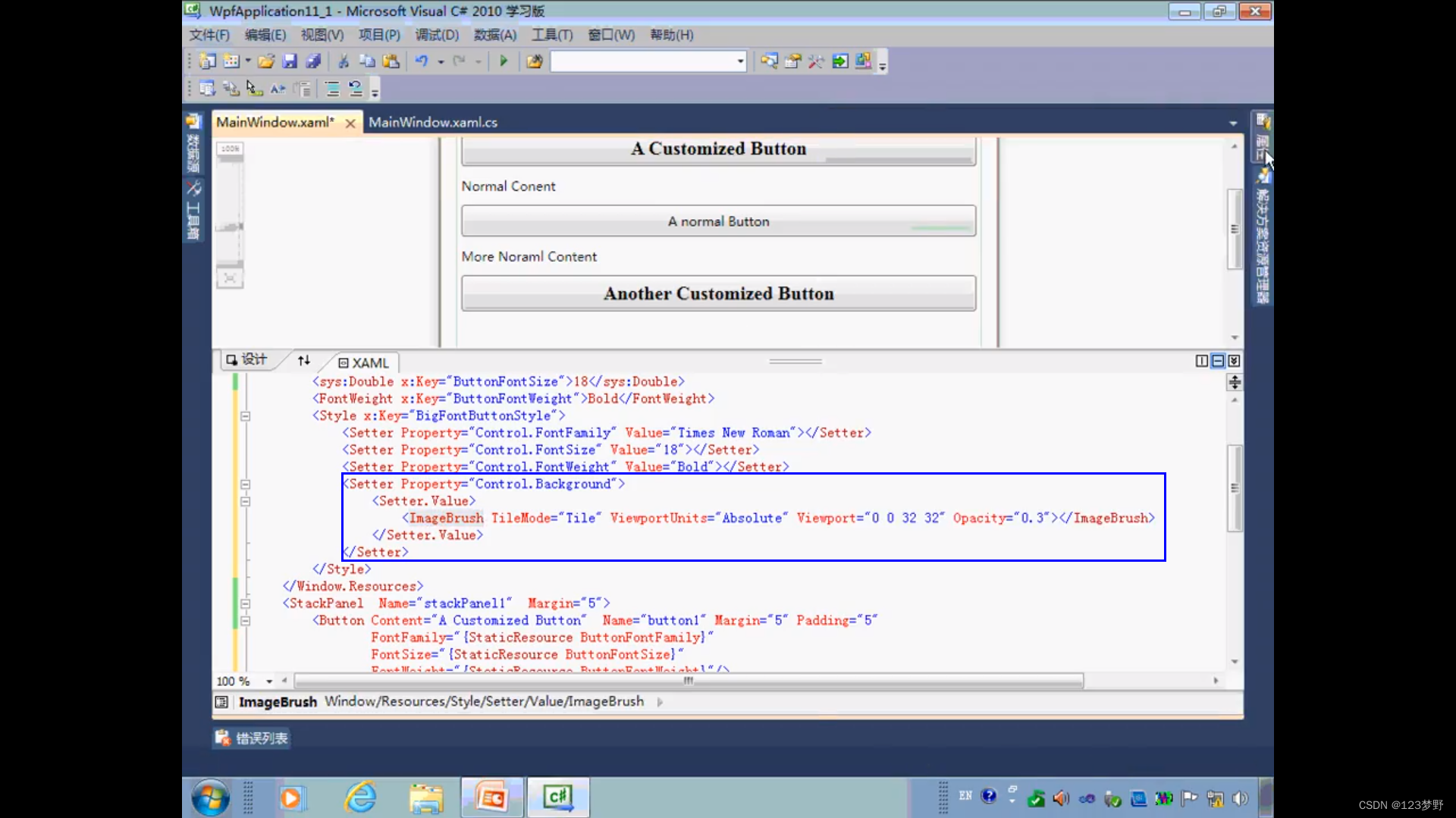The width and height of the screenshot is (1456, 818).
Task: Open the active documents list dropdown
Action: tap(1233, 123)
